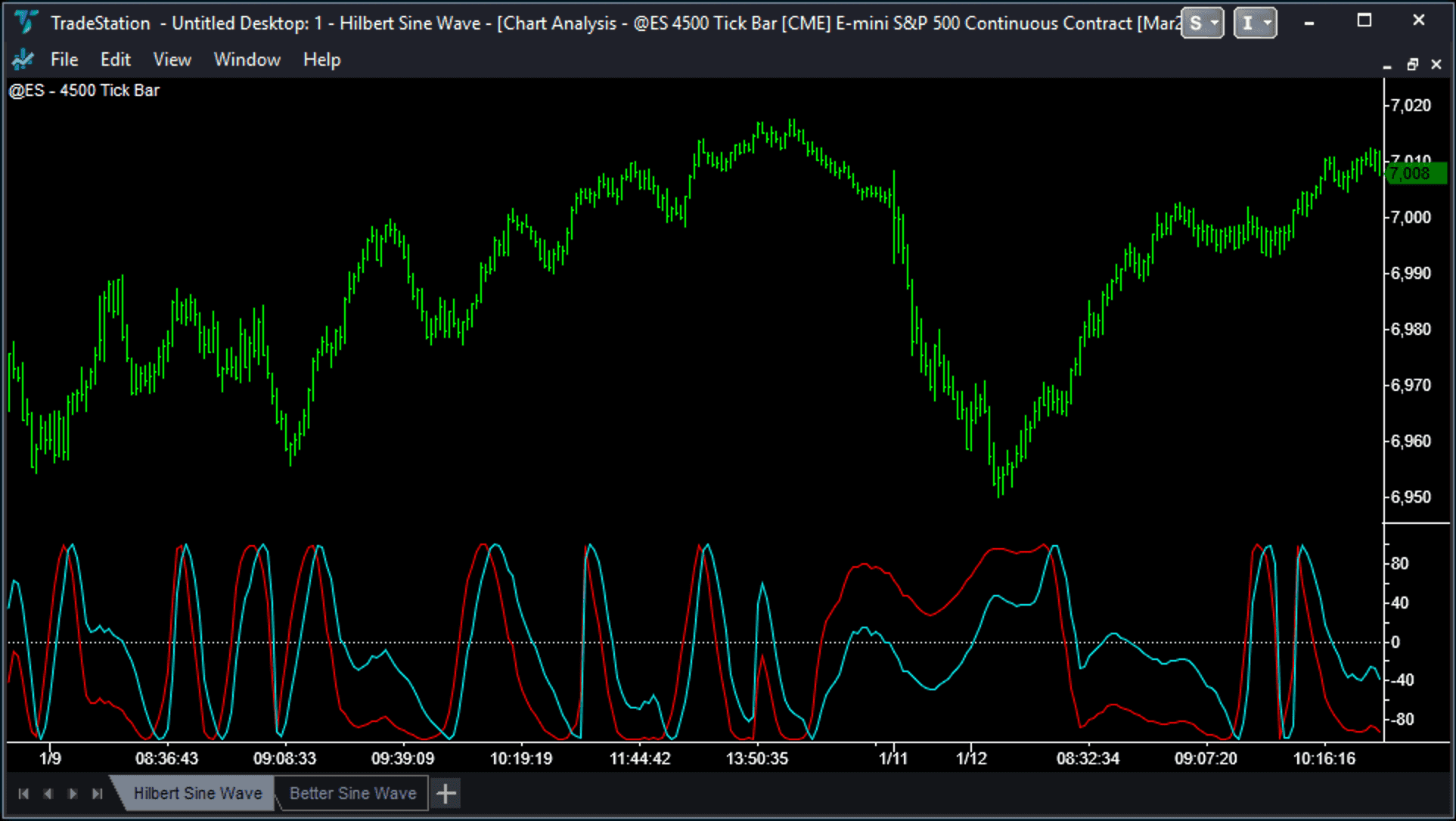Click the chart analysis icon beside File
1456x821 pixels.
coord(23,59)
